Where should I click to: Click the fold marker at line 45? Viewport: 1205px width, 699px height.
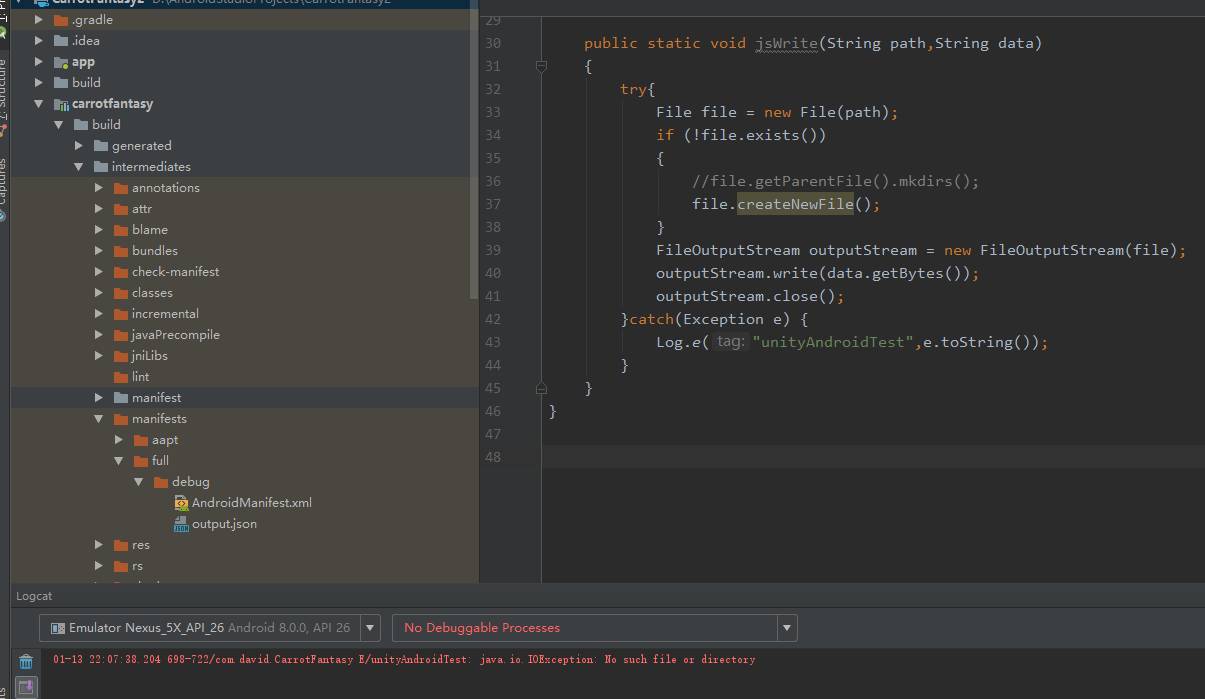pyautogui.click(x=541, y=388)
